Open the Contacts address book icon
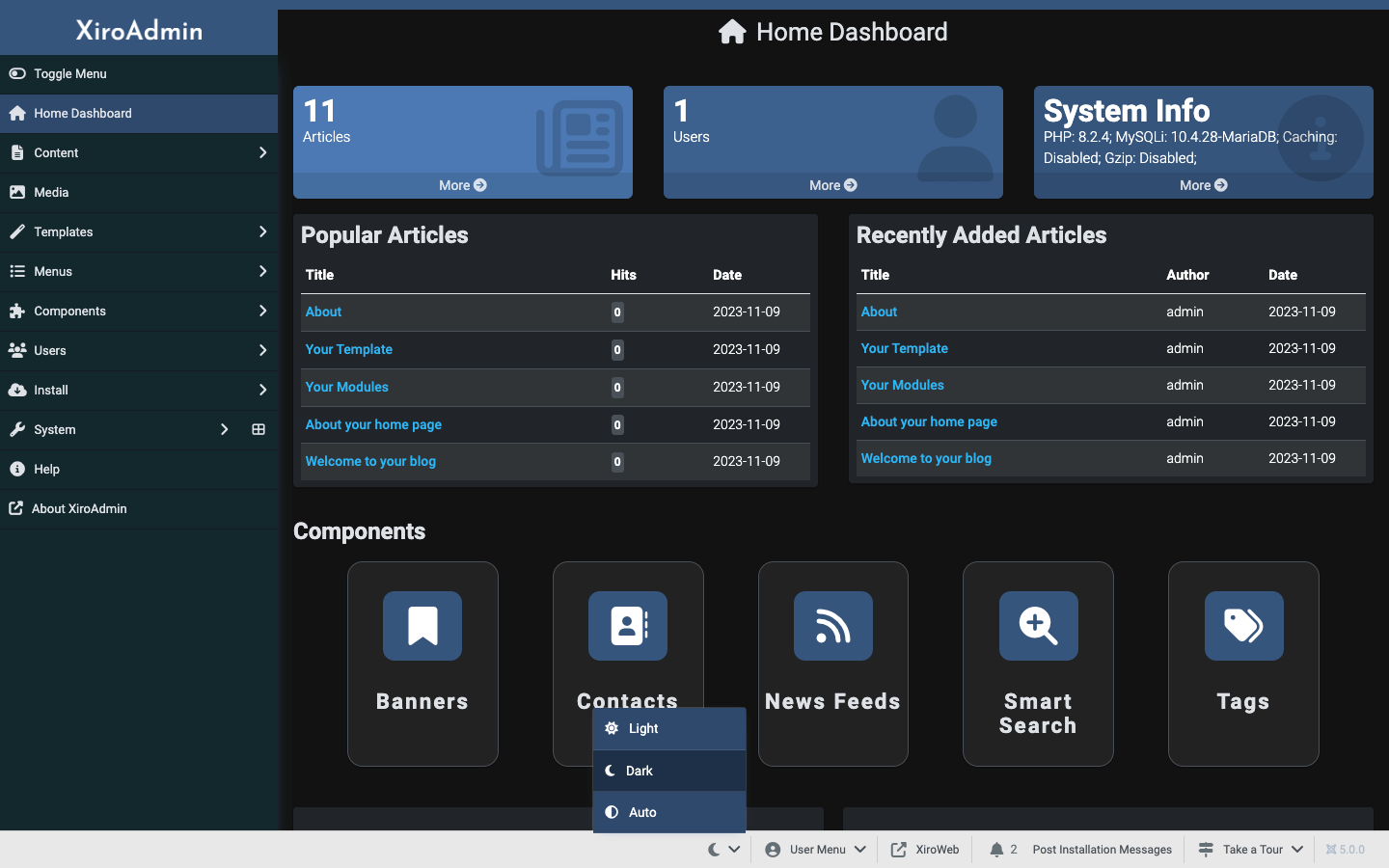Screen dimensions: 1389x868 628,626
